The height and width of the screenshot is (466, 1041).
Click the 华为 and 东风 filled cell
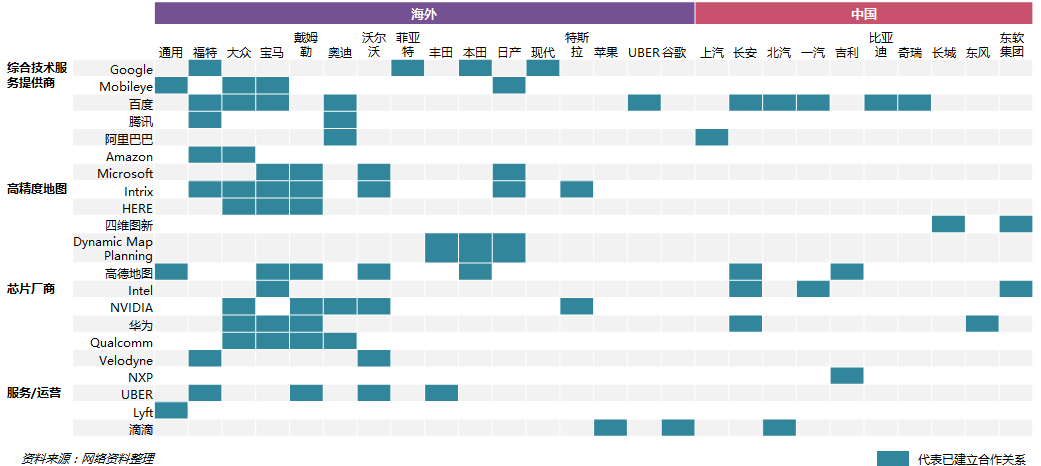pyautogui.click(x=982, y=324)
